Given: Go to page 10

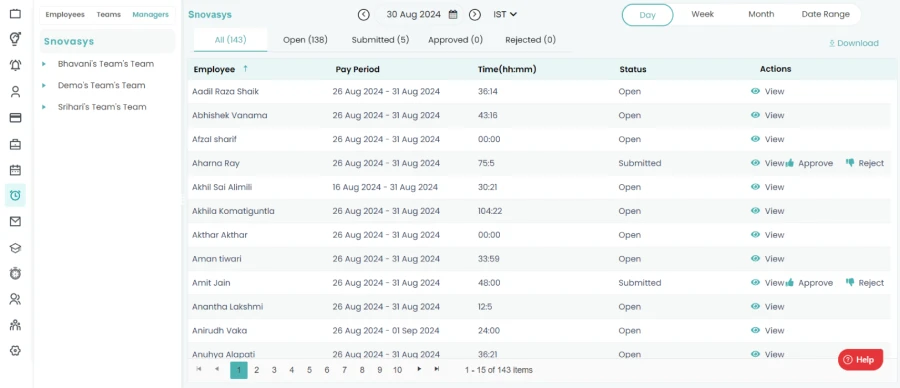Looking at the screenshot, I should [x=397, y=370].
